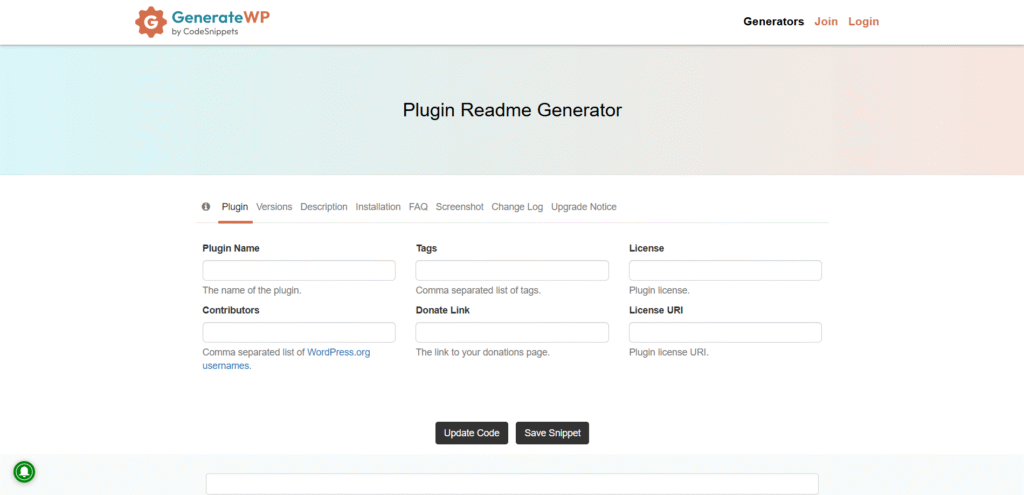The height and width of the screenshot is (495, 1024).
Task: Click the GenerateWP gear logo icon
Action: 150,21
